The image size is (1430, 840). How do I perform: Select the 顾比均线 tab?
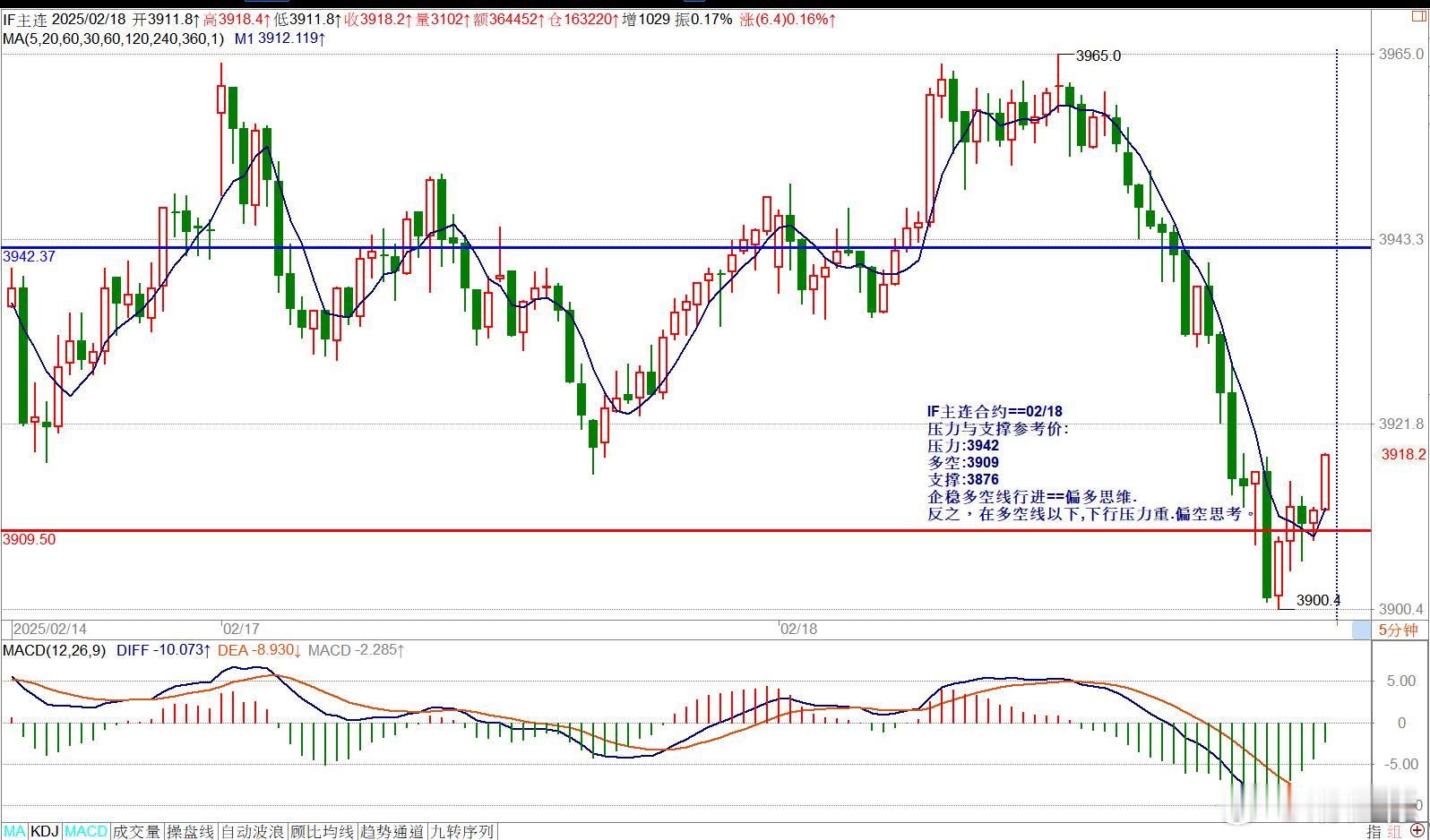(323, 831)
